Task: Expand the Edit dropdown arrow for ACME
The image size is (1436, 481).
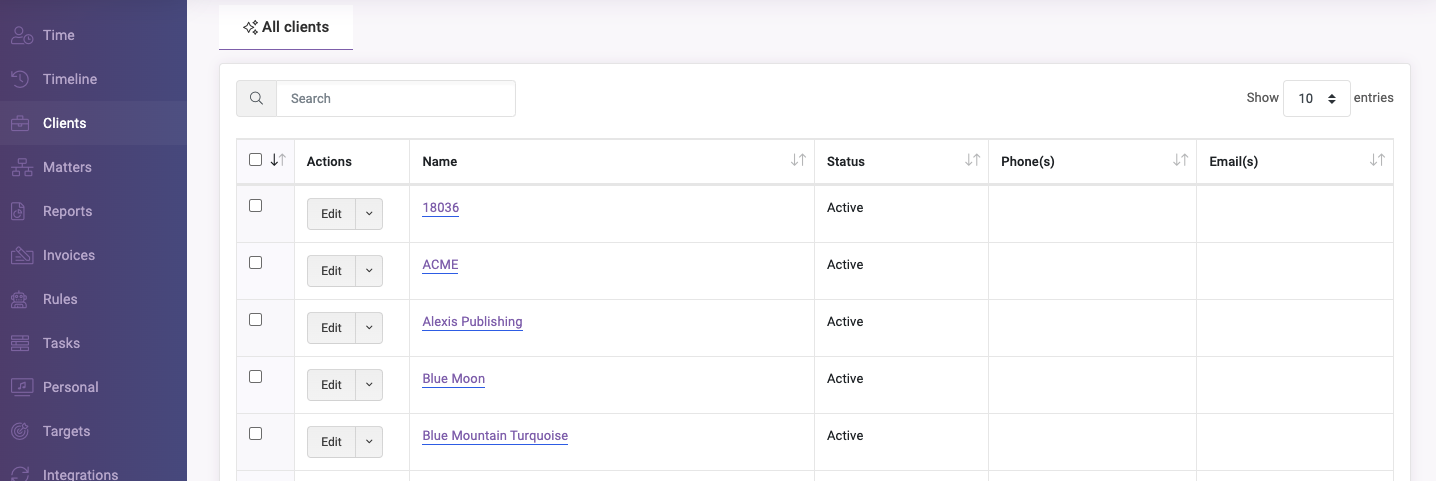Action: [x=369, y=271]
